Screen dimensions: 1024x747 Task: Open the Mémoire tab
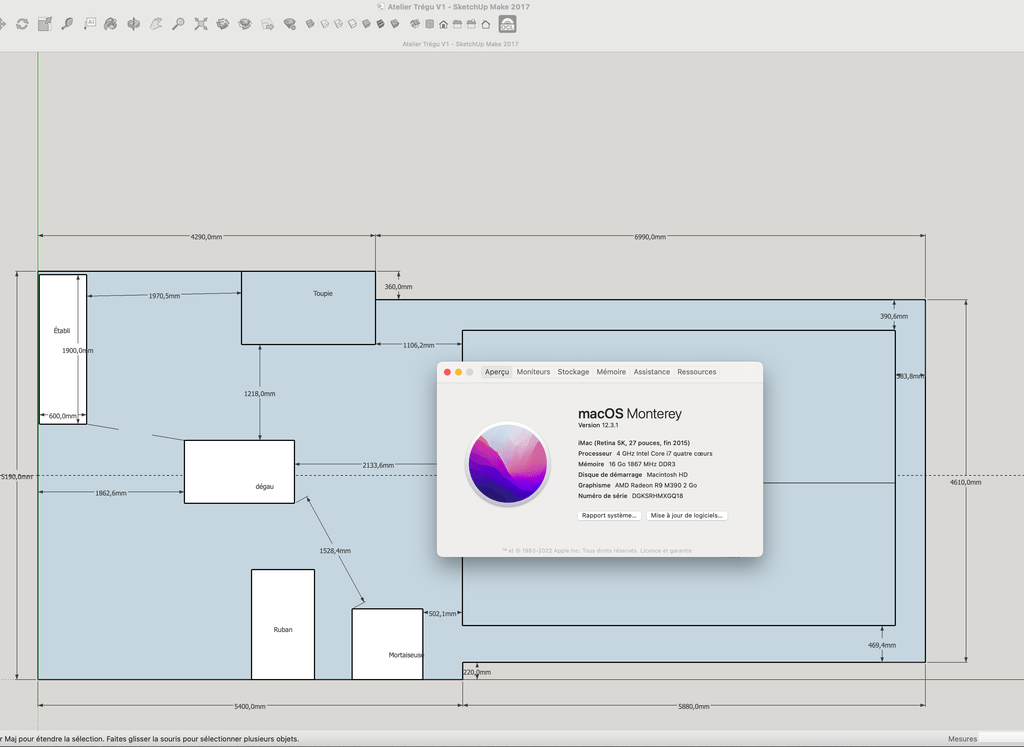(611, 372)
